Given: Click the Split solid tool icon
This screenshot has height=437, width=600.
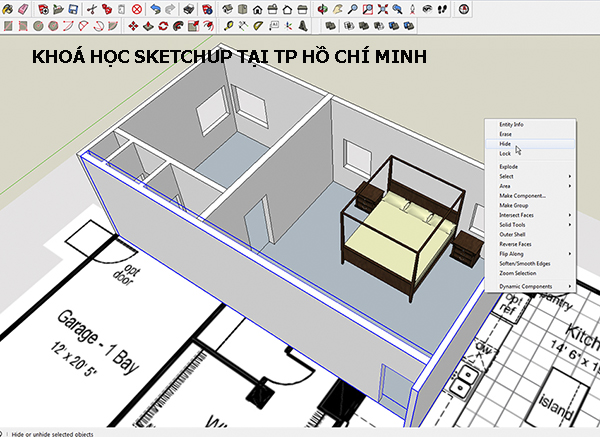Looking at the screenshot, I should click(x=409, y=26).
